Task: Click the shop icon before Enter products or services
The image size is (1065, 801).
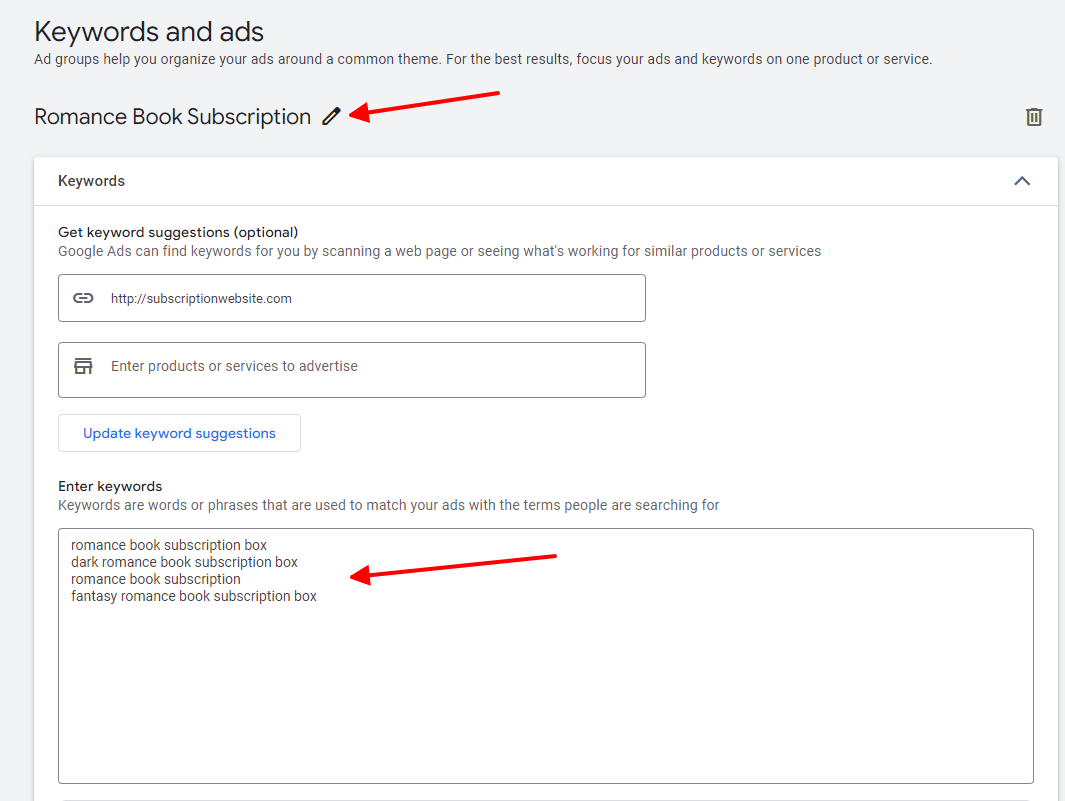Action: (x=83, y=365)
